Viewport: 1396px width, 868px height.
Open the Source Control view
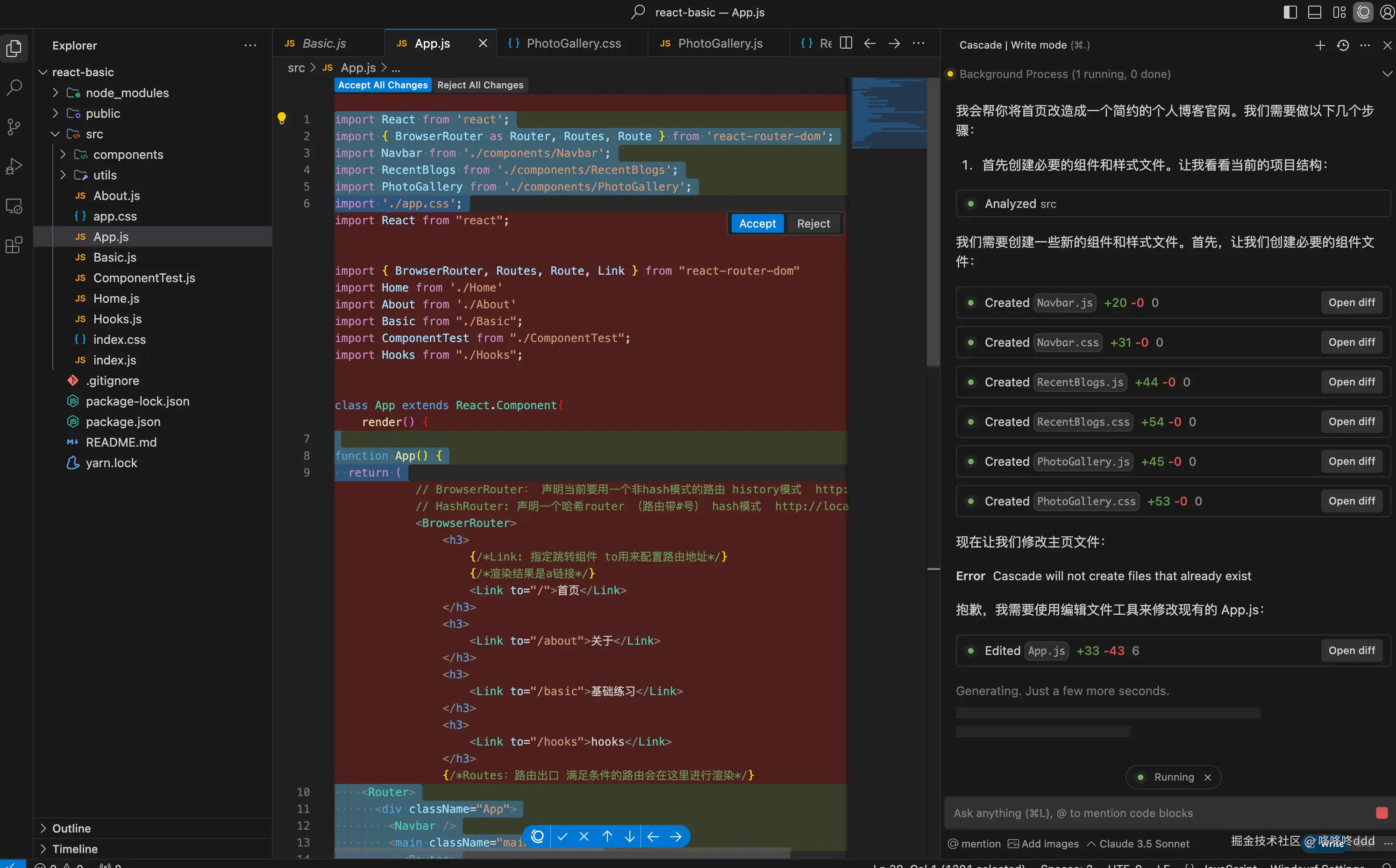coord(14,127)
